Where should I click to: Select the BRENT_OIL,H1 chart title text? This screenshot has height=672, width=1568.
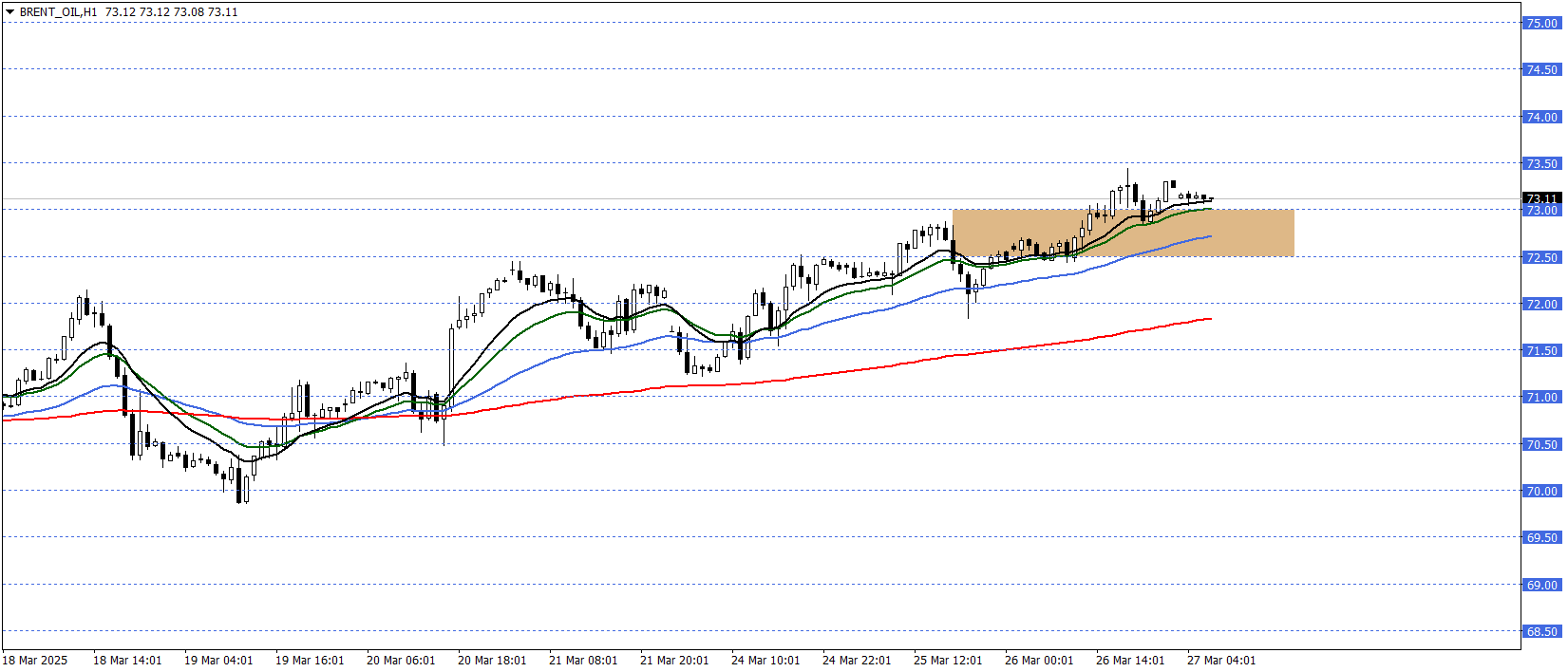(x=58, y=12)
